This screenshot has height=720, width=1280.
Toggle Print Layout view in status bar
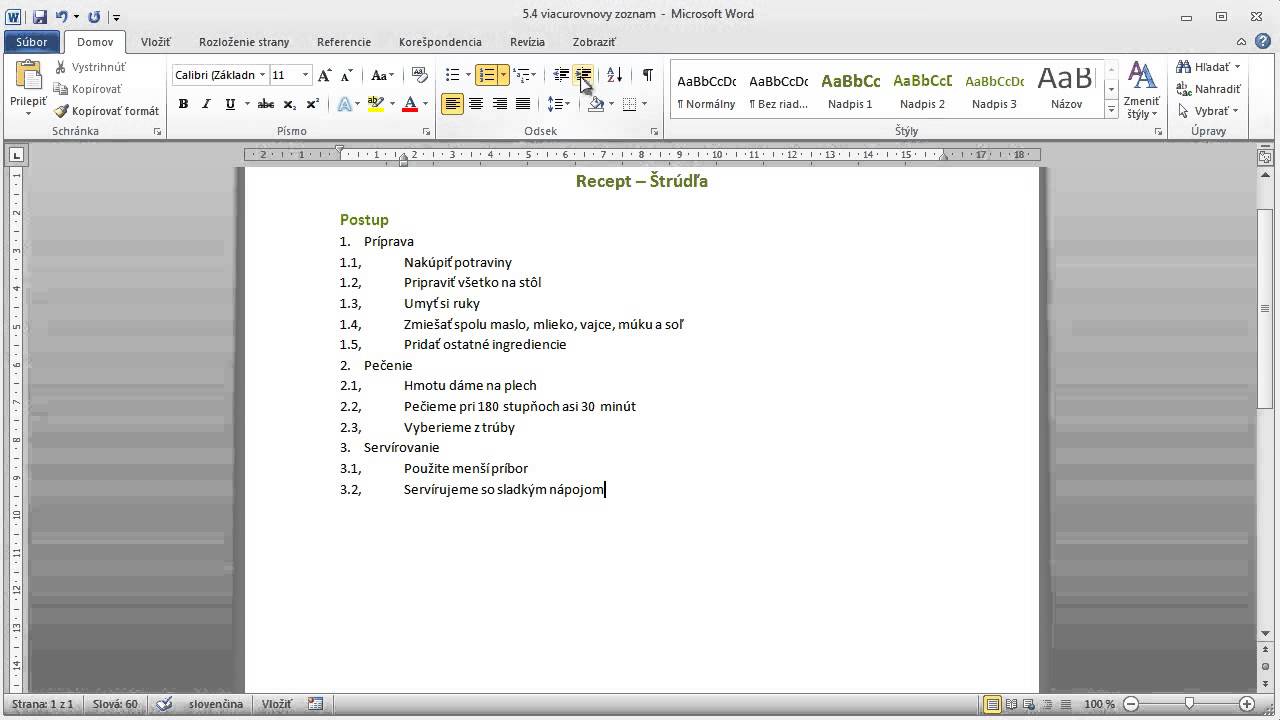click(993, 704)
